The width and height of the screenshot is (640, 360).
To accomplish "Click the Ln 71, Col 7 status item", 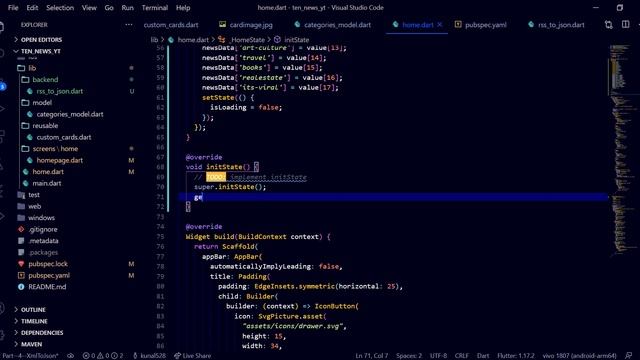I will pyautogui.click(x=371, y=356).
